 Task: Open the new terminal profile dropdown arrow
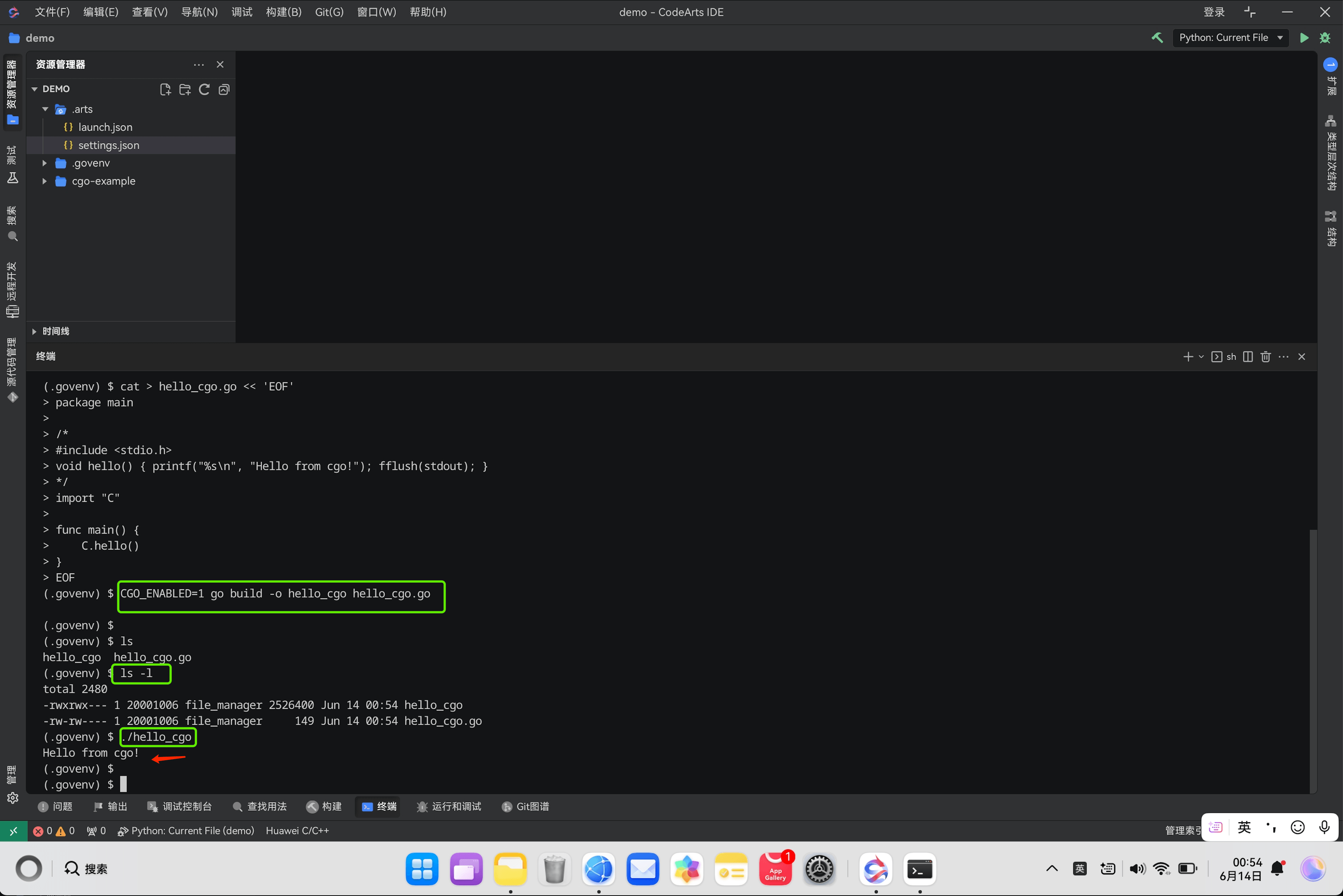(x=1201, y=356)
